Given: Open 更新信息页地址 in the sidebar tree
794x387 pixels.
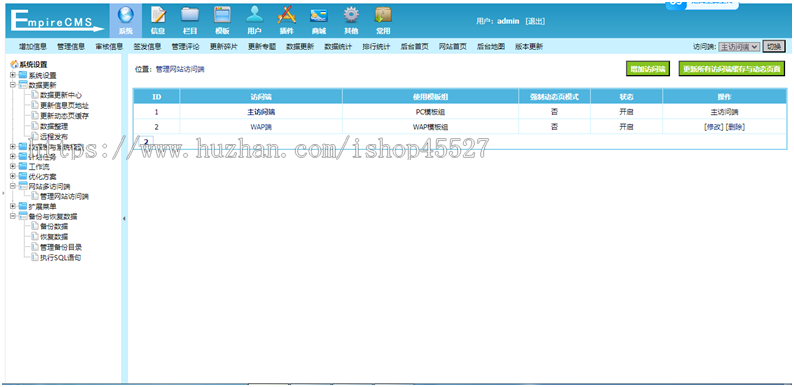Looking at the screenshot, I should 65,105.
